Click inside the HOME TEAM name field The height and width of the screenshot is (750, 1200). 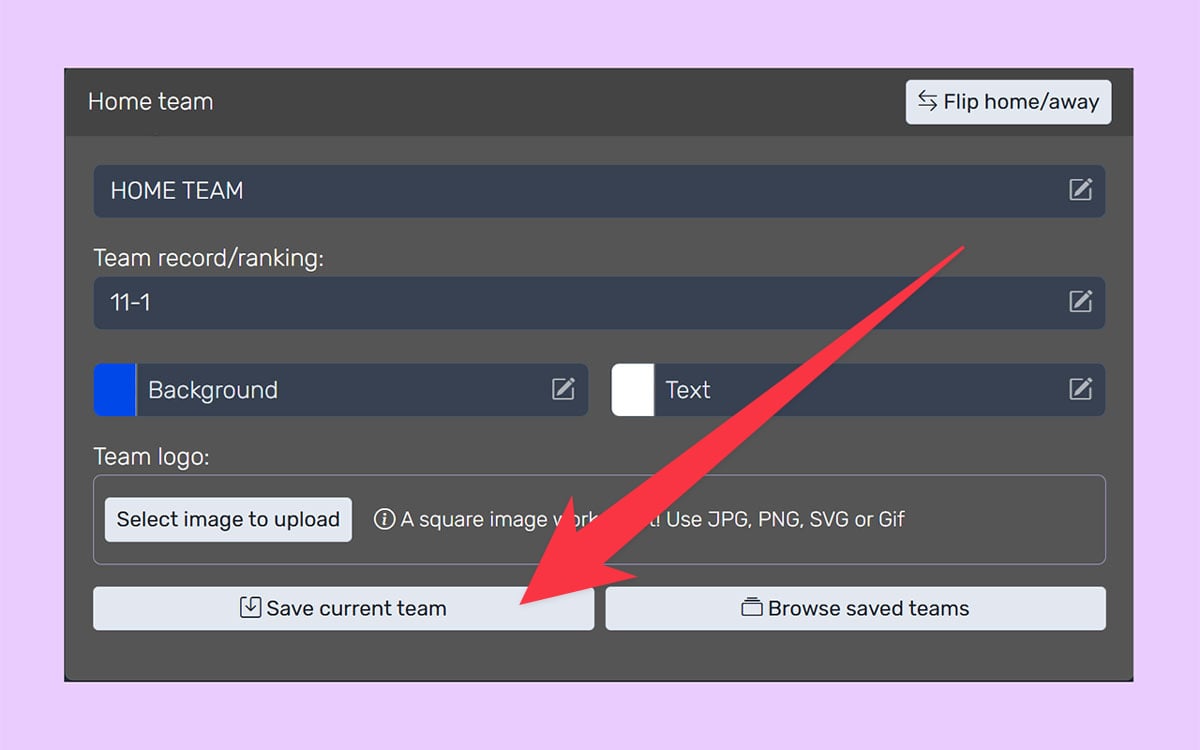(x=400, y=191)
